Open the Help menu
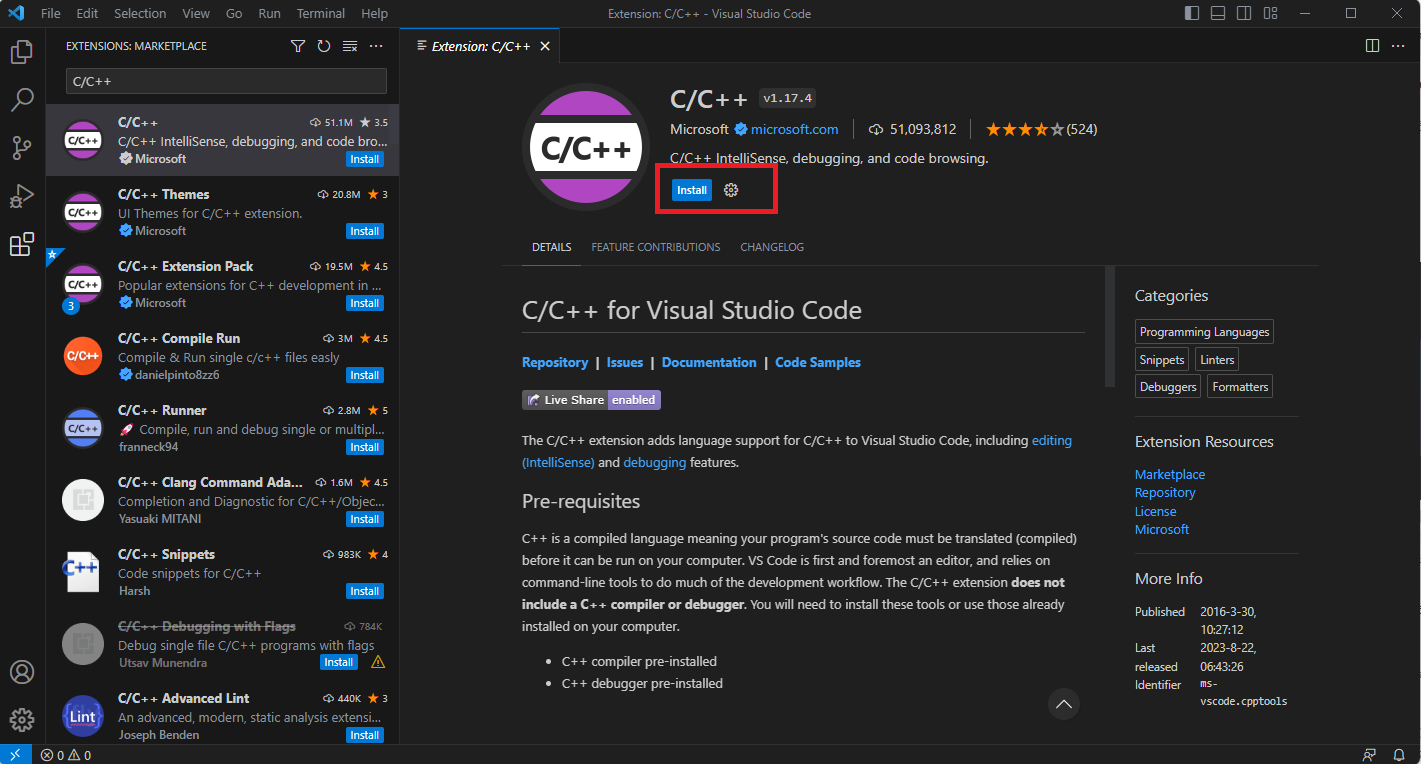 pos(374,14)
